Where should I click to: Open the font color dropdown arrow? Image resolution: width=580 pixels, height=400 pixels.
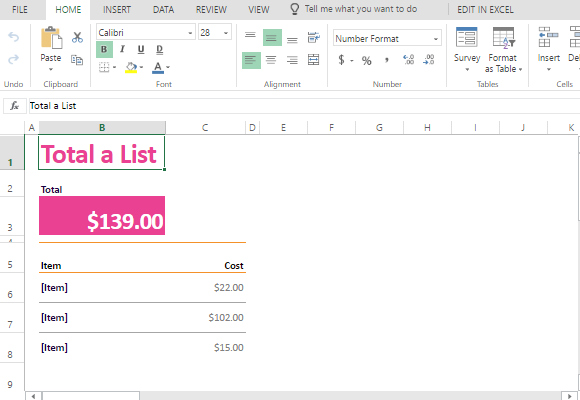(168, 67)
